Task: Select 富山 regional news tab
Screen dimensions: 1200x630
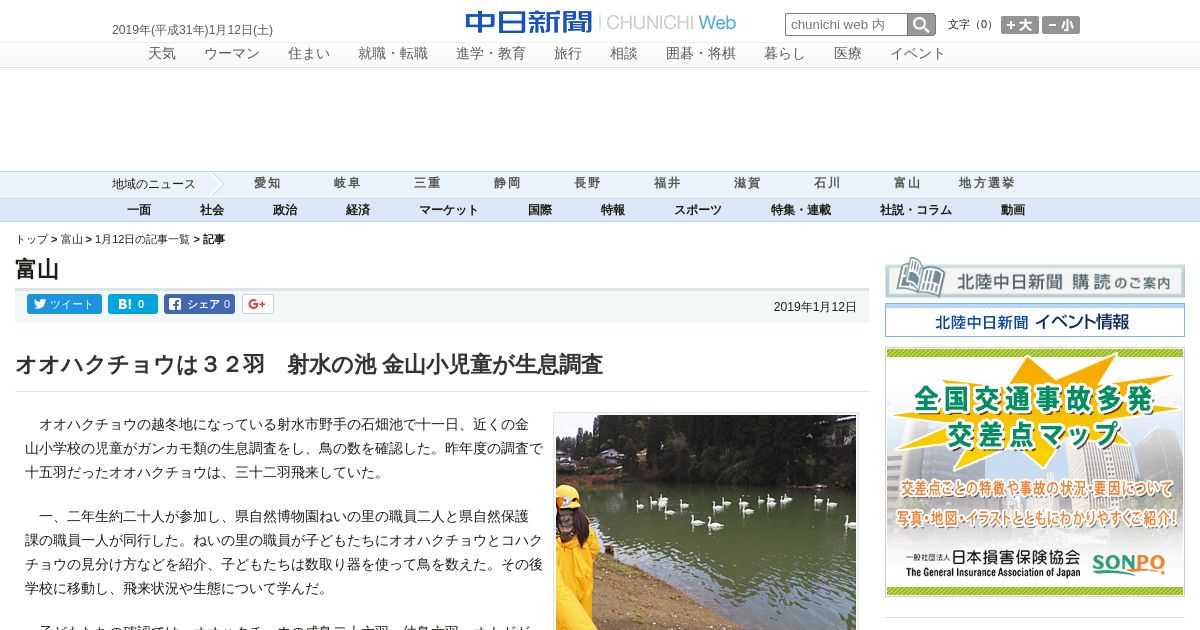Action: click(x=907, y=184)
